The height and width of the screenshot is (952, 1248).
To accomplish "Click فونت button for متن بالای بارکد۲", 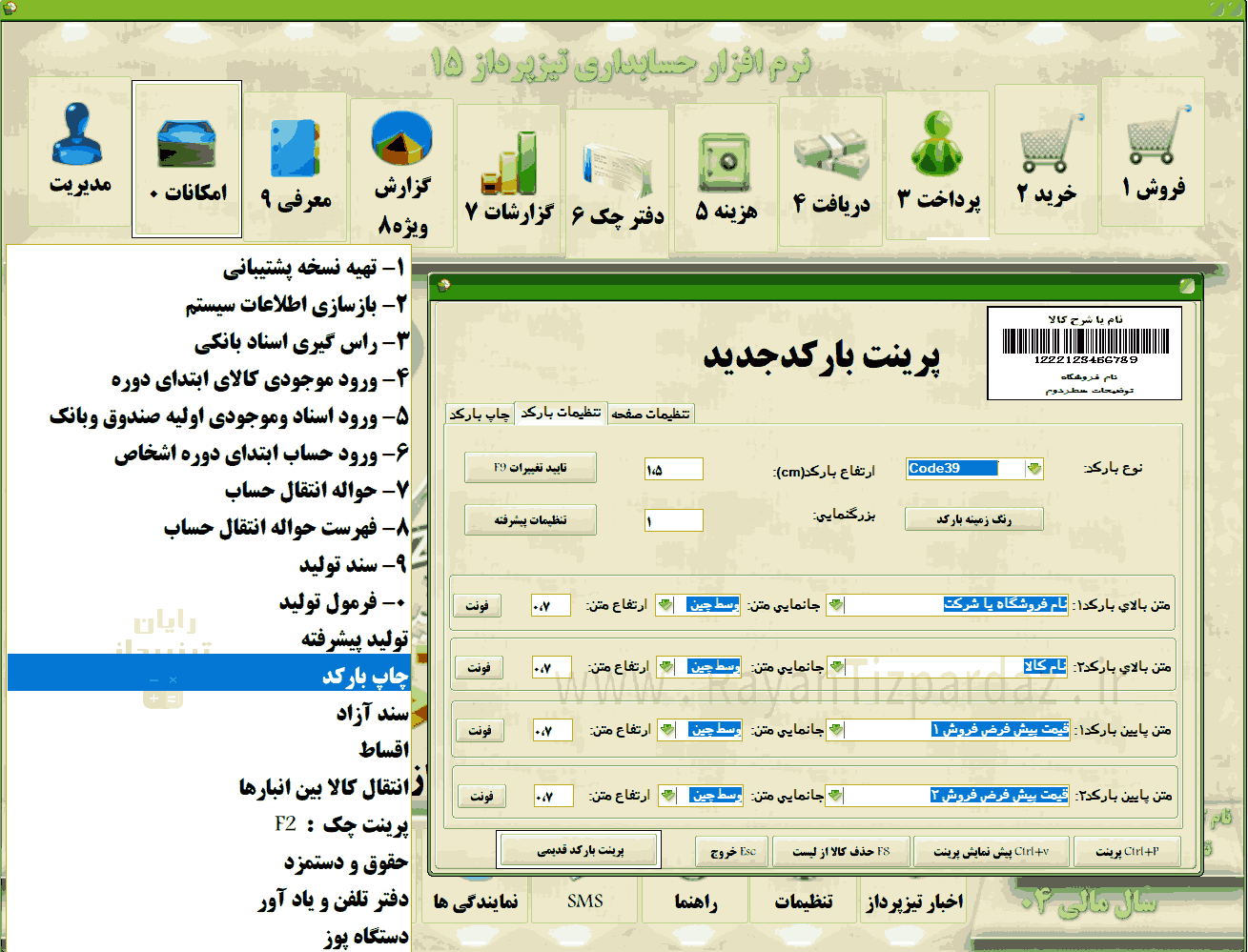I will (479, 667).
